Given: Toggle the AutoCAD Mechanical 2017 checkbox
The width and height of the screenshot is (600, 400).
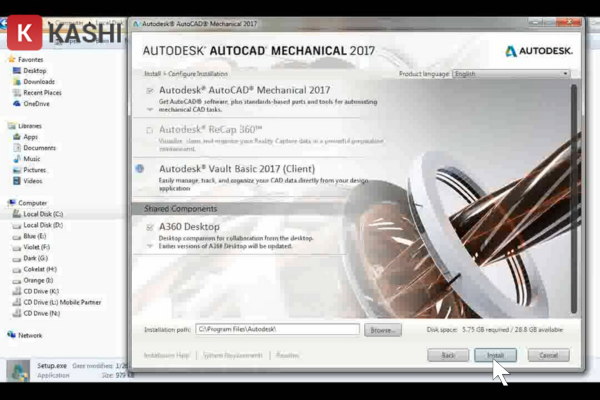Looking at the screenshot, I should 150,90.
